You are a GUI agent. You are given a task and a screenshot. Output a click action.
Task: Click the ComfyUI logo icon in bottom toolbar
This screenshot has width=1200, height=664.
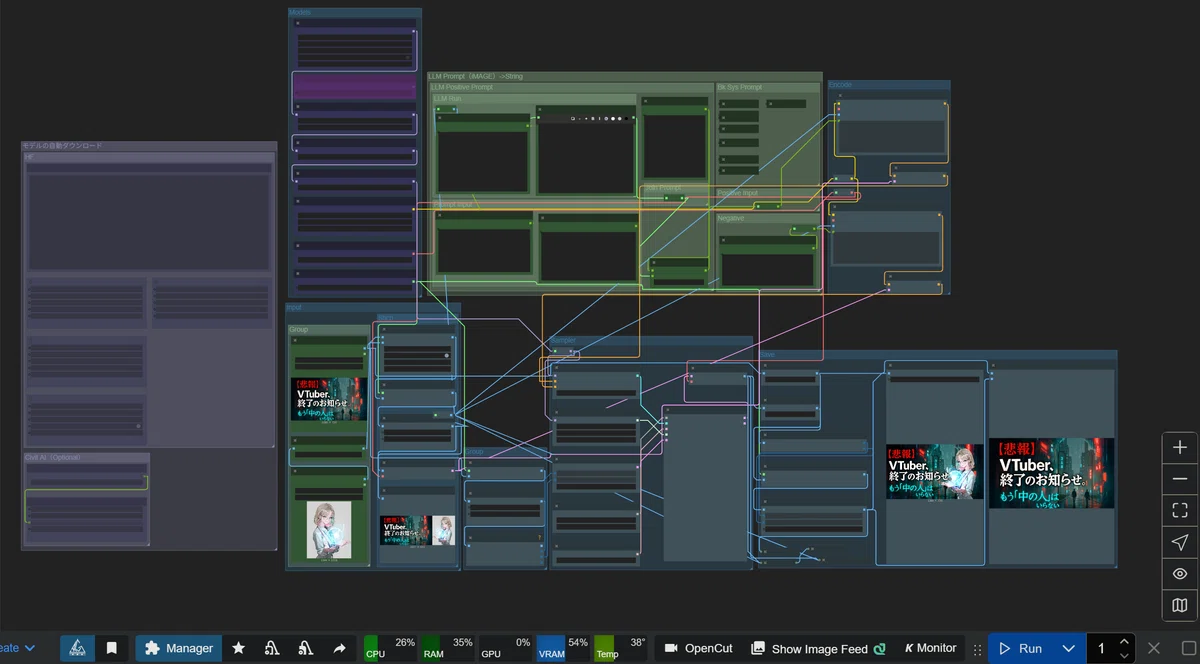click(x=78, y=648)
